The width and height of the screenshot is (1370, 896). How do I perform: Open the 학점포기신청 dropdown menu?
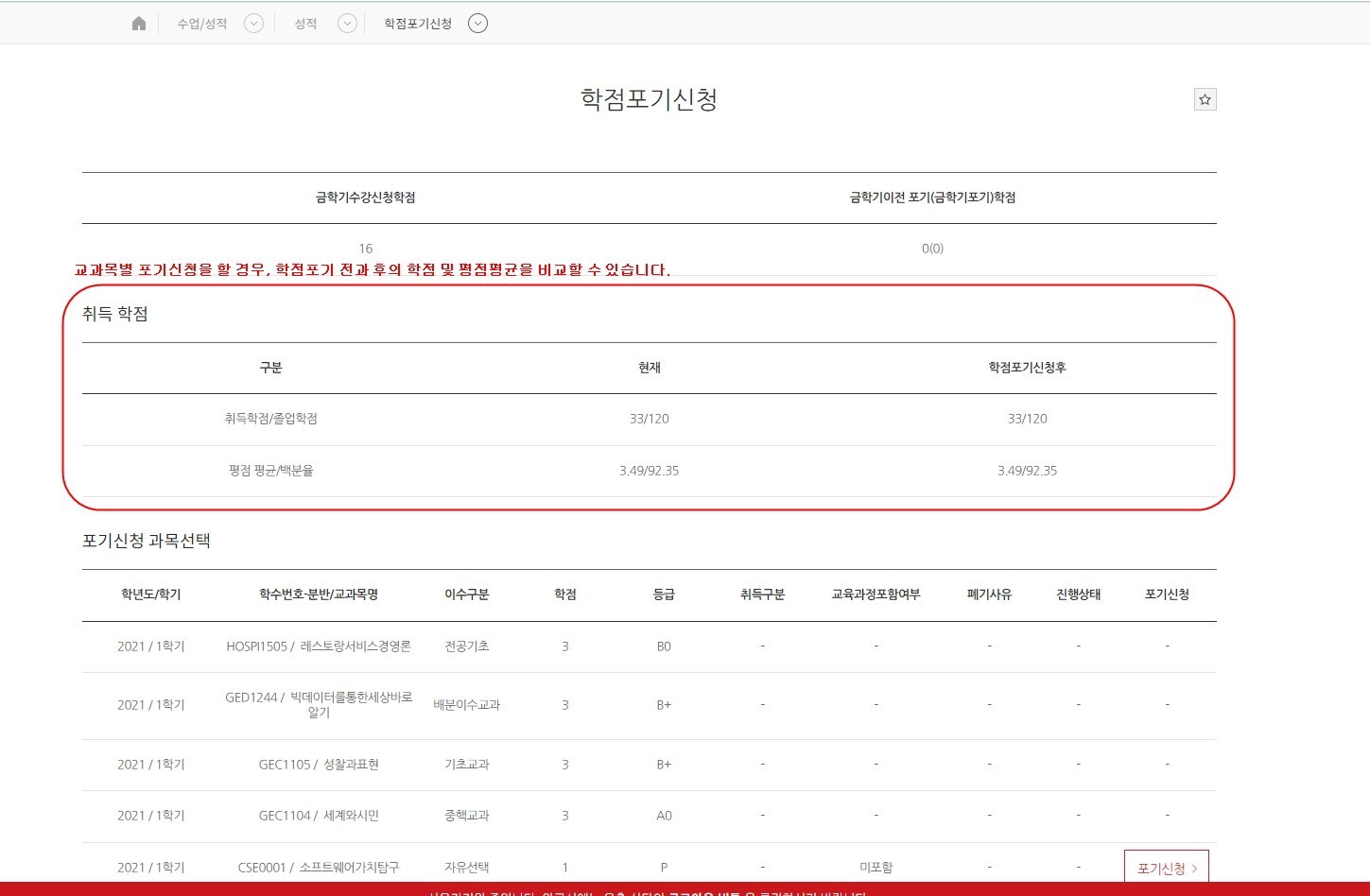click(x=477, y=23)
